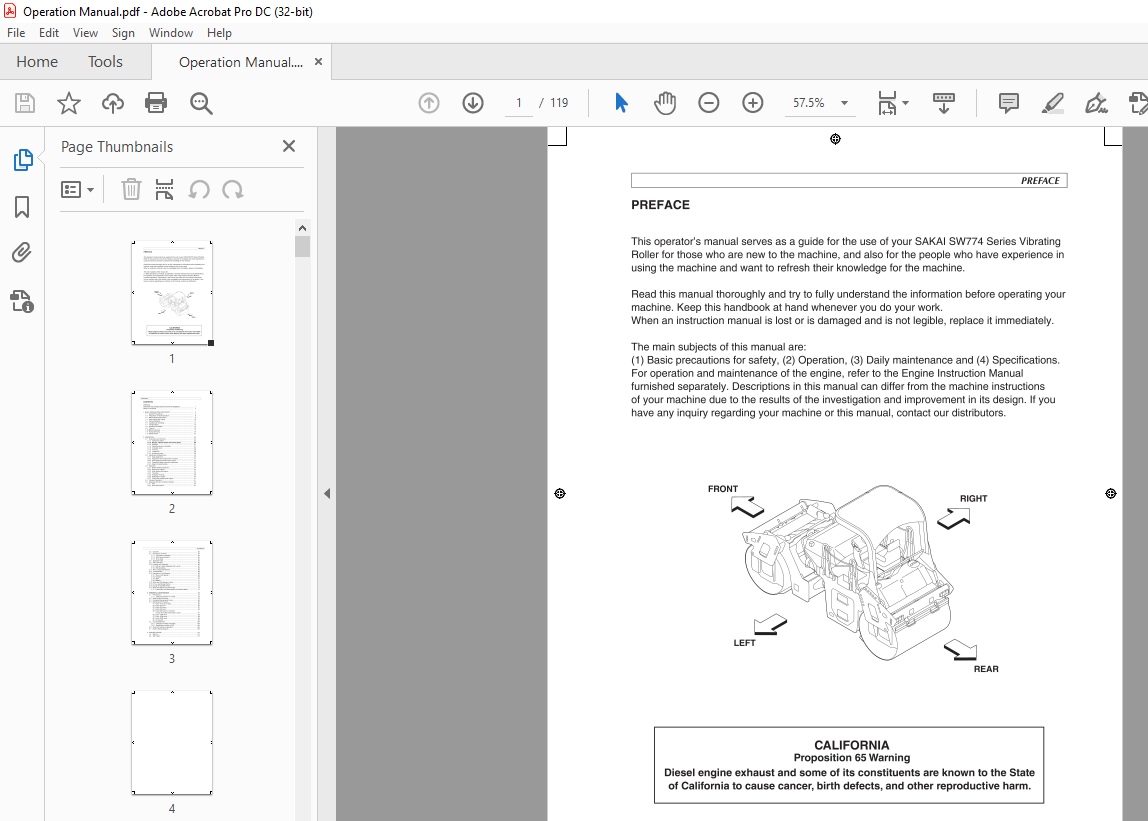Click the 57.5% zoom value field

(809, 103)
